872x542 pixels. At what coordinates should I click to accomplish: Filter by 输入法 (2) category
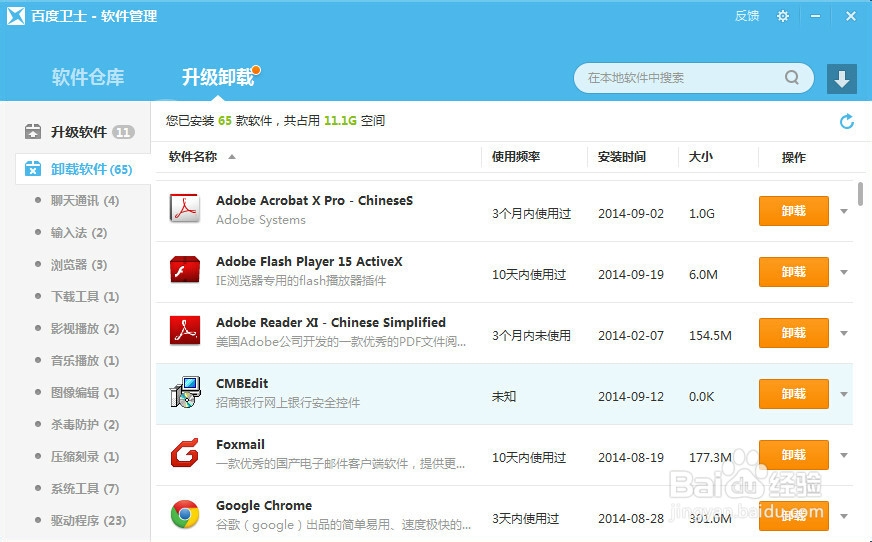(x=78, y=232)
